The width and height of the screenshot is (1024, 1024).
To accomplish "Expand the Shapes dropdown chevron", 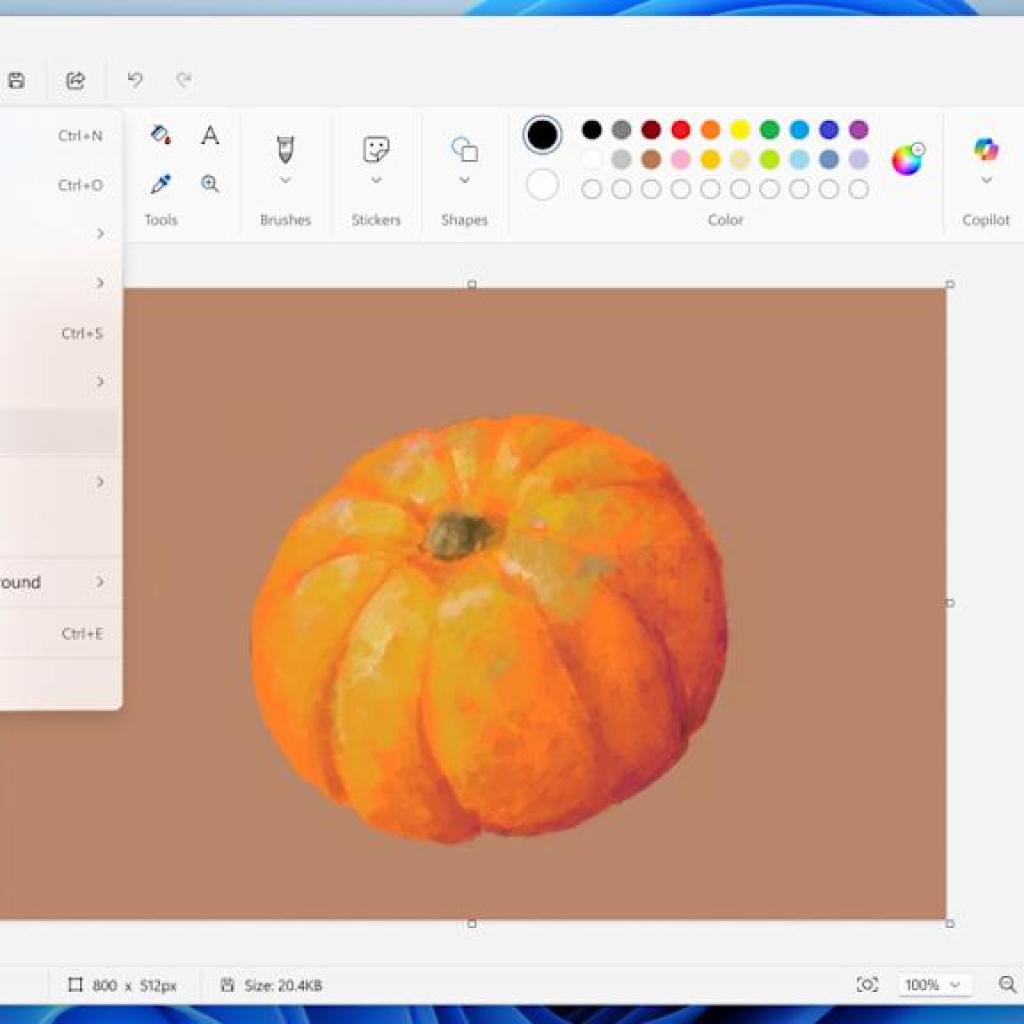I will [463, 181].
